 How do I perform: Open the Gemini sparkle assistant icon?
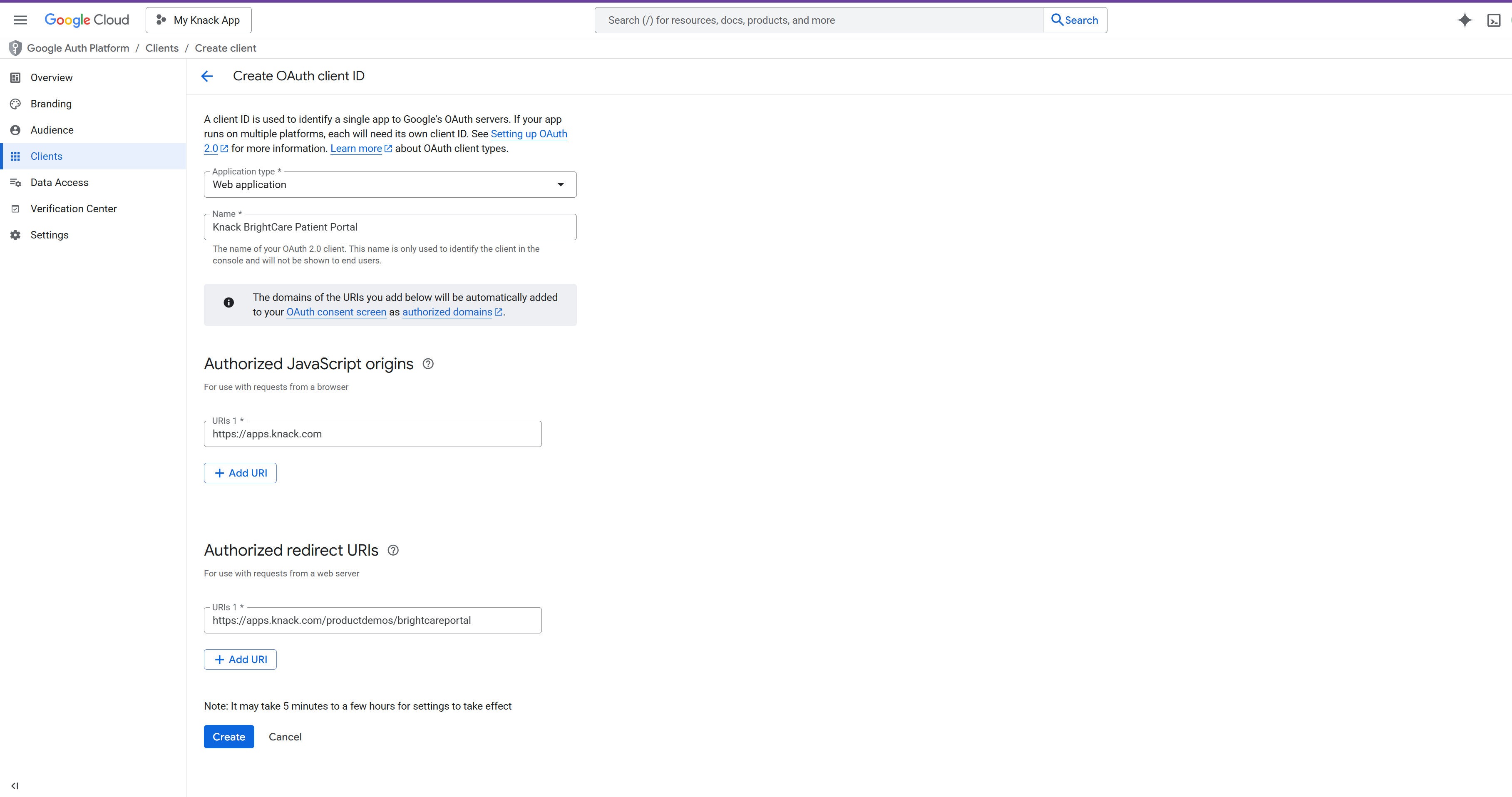[x=1465, y=20]
